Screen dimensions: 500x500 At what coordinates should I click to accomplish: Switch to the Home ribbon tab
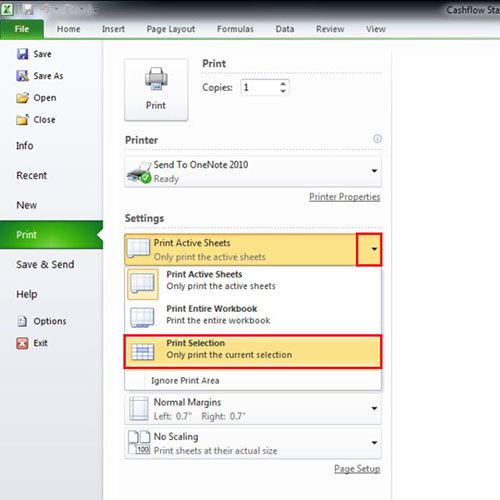68,29
